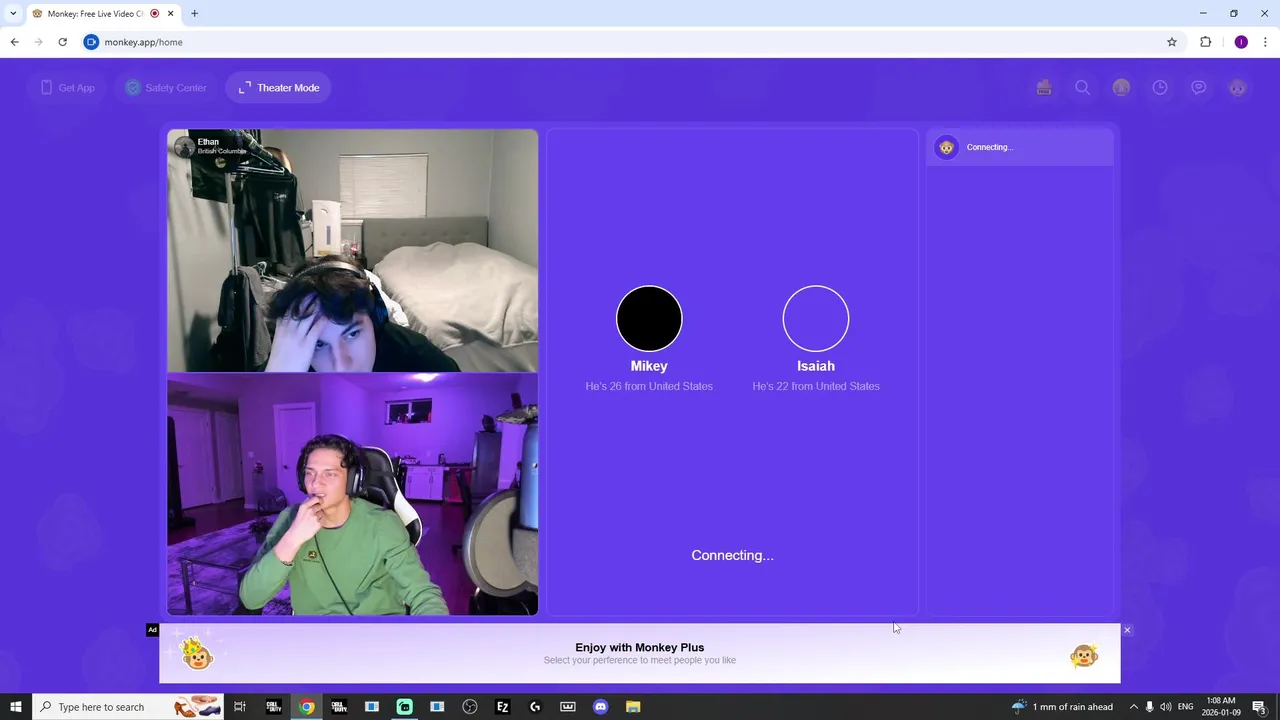This screenshot has height=720, width=1280.
Task: Open the heart chat messages icon
Action: 1198,88
